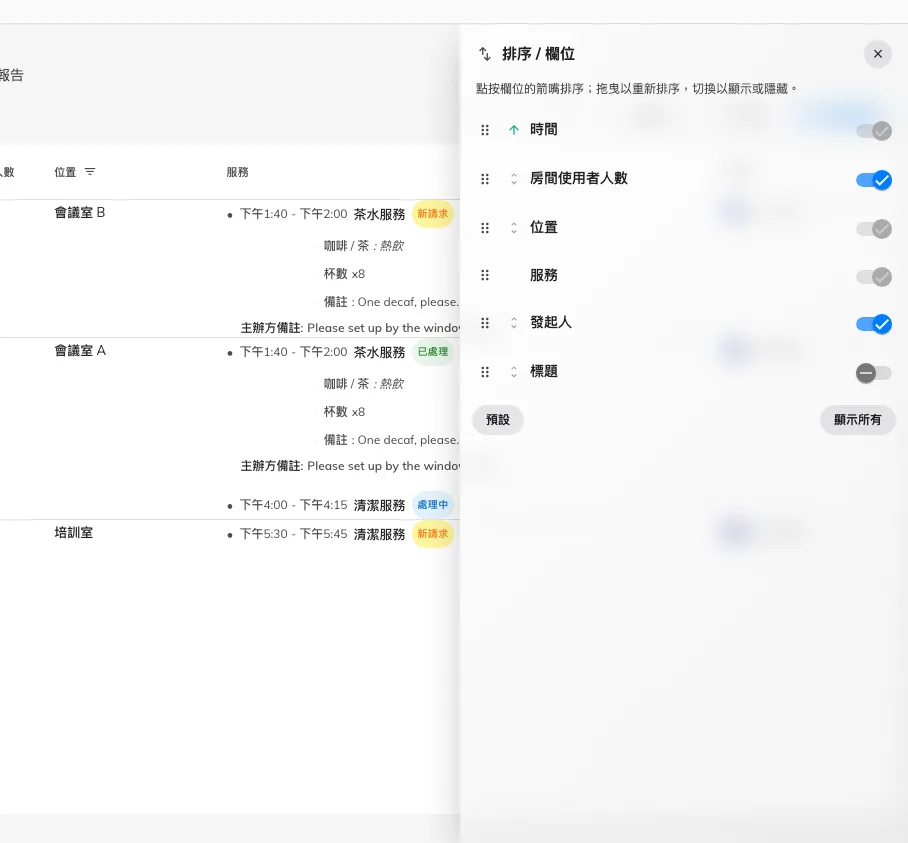Click 茶水服務 entry in 會議室 A row
This screenshot has width=908, height=843.
click(323, 352)
